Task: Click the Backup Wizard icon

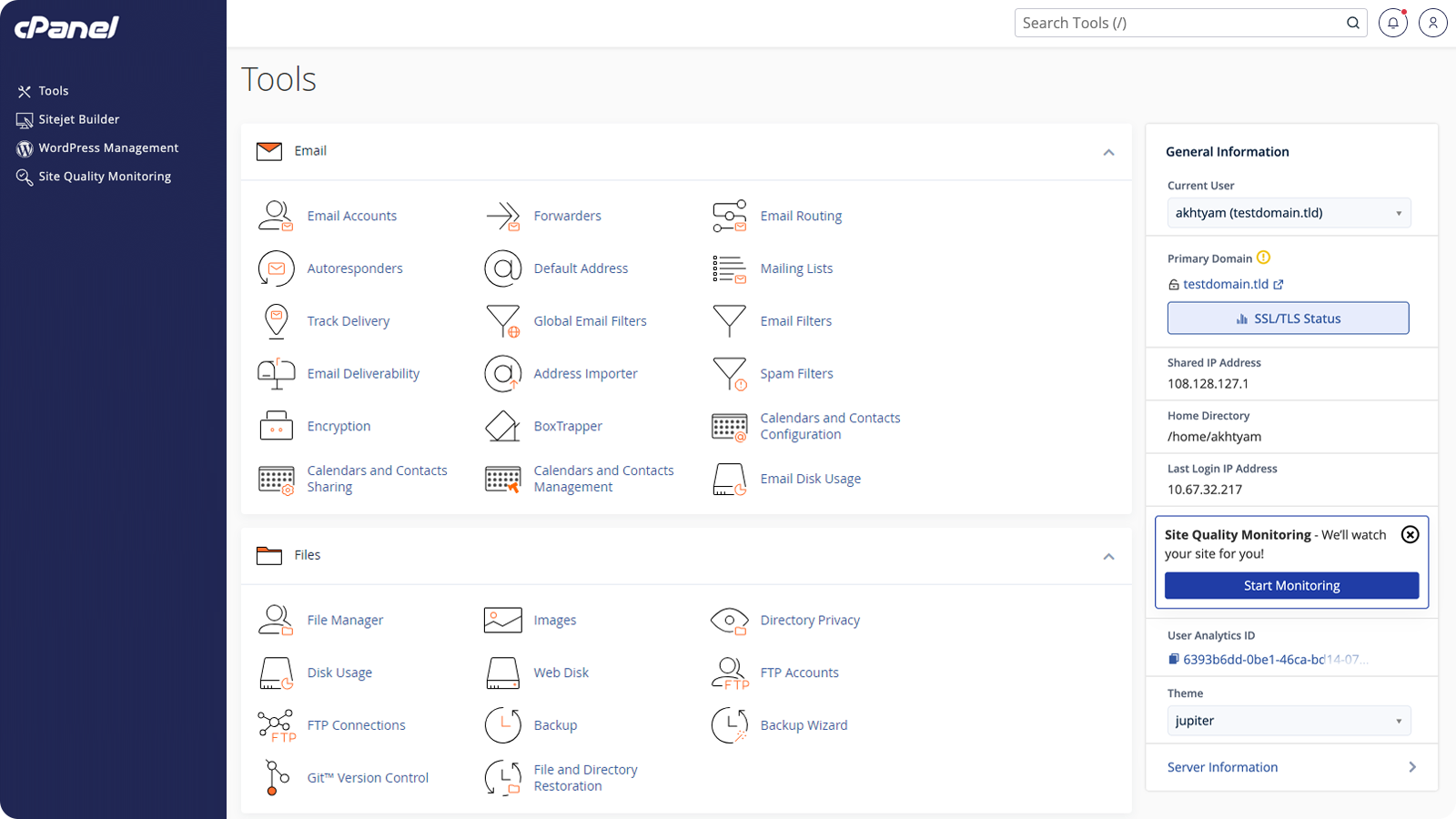Action: pos(728,725)
